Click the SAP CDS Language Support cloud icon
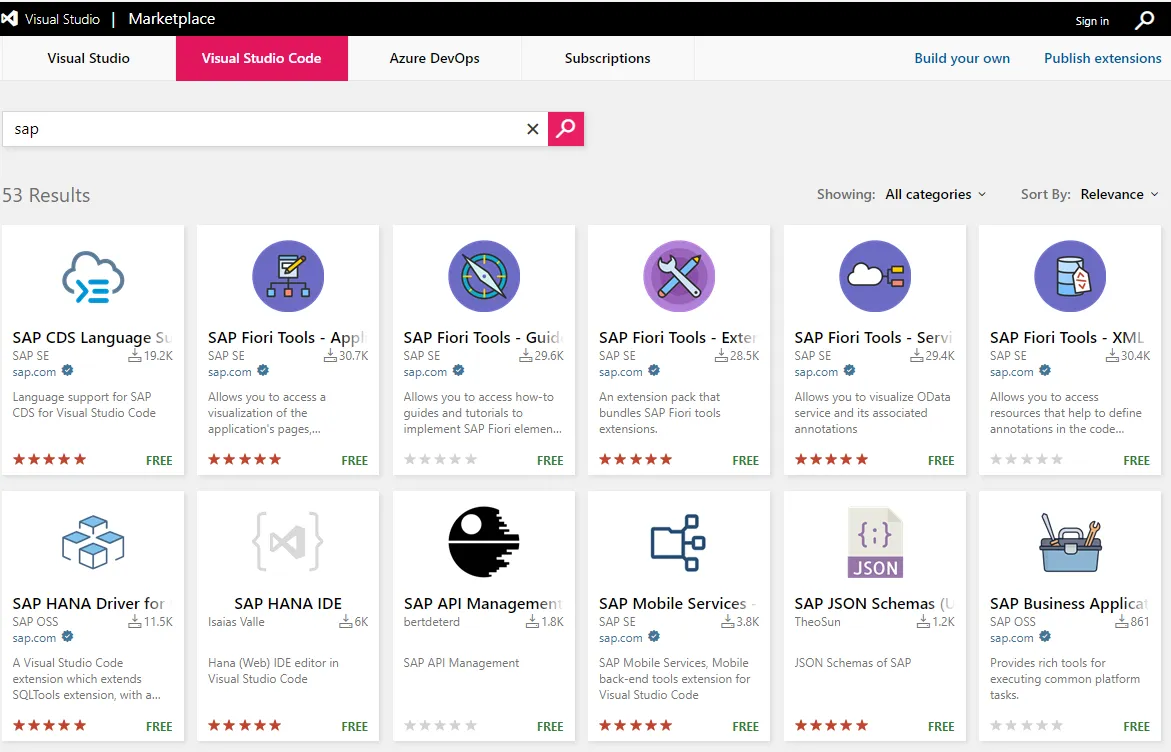This screenshot has width=1171, height=752. pos(93,277)
